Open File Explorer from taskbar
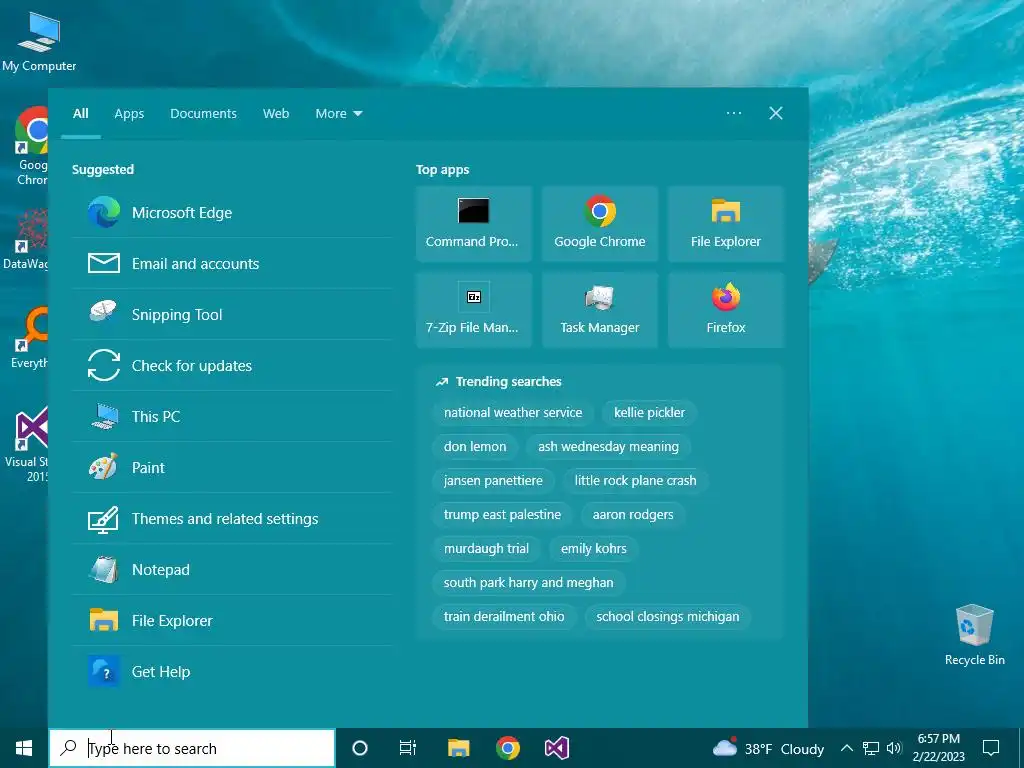Screen dimensions: 1024x768 point(458,748)
